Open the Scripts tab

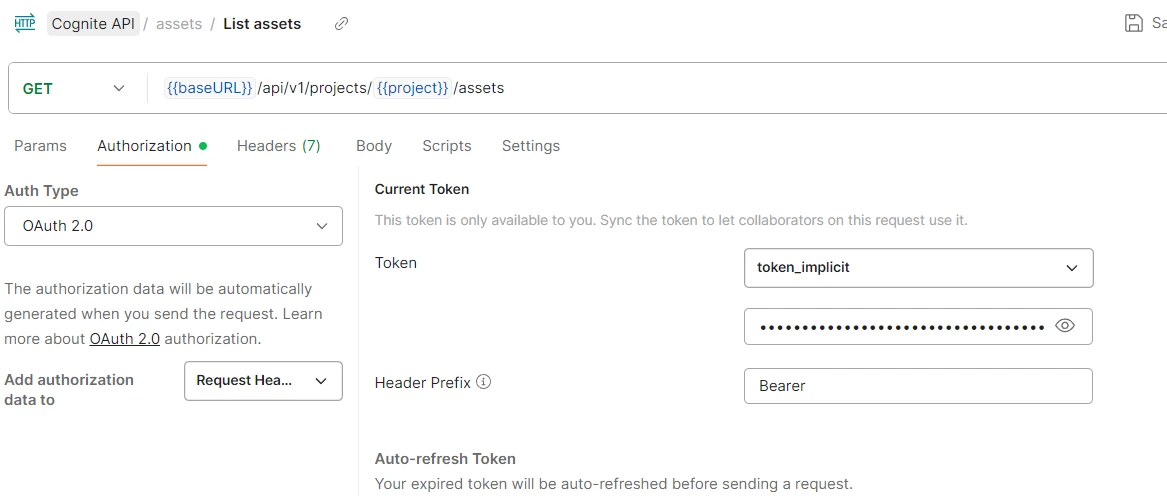[x=447, y=146]
